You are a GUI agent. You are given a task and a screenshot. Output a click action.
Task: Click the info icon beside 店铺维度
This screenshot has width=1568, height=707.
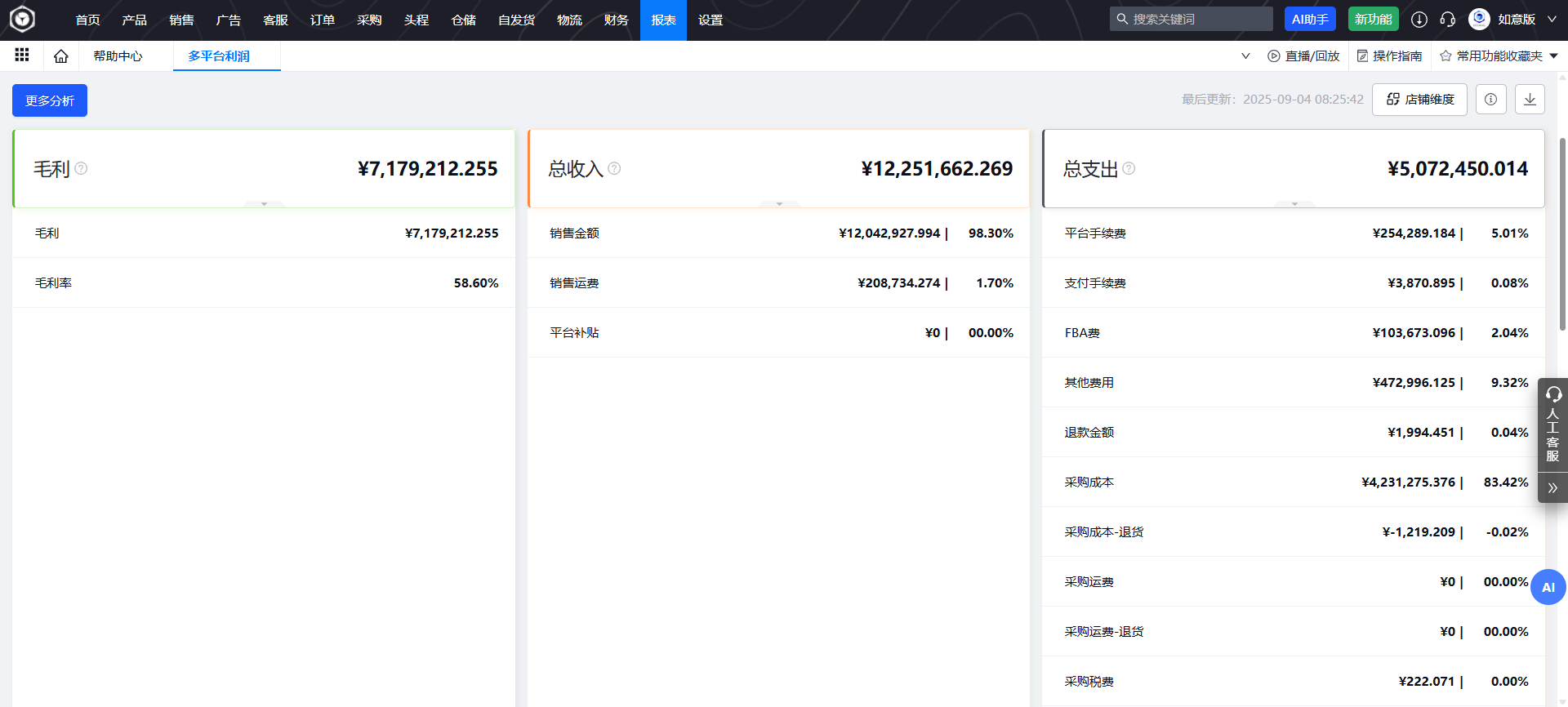1490,100
